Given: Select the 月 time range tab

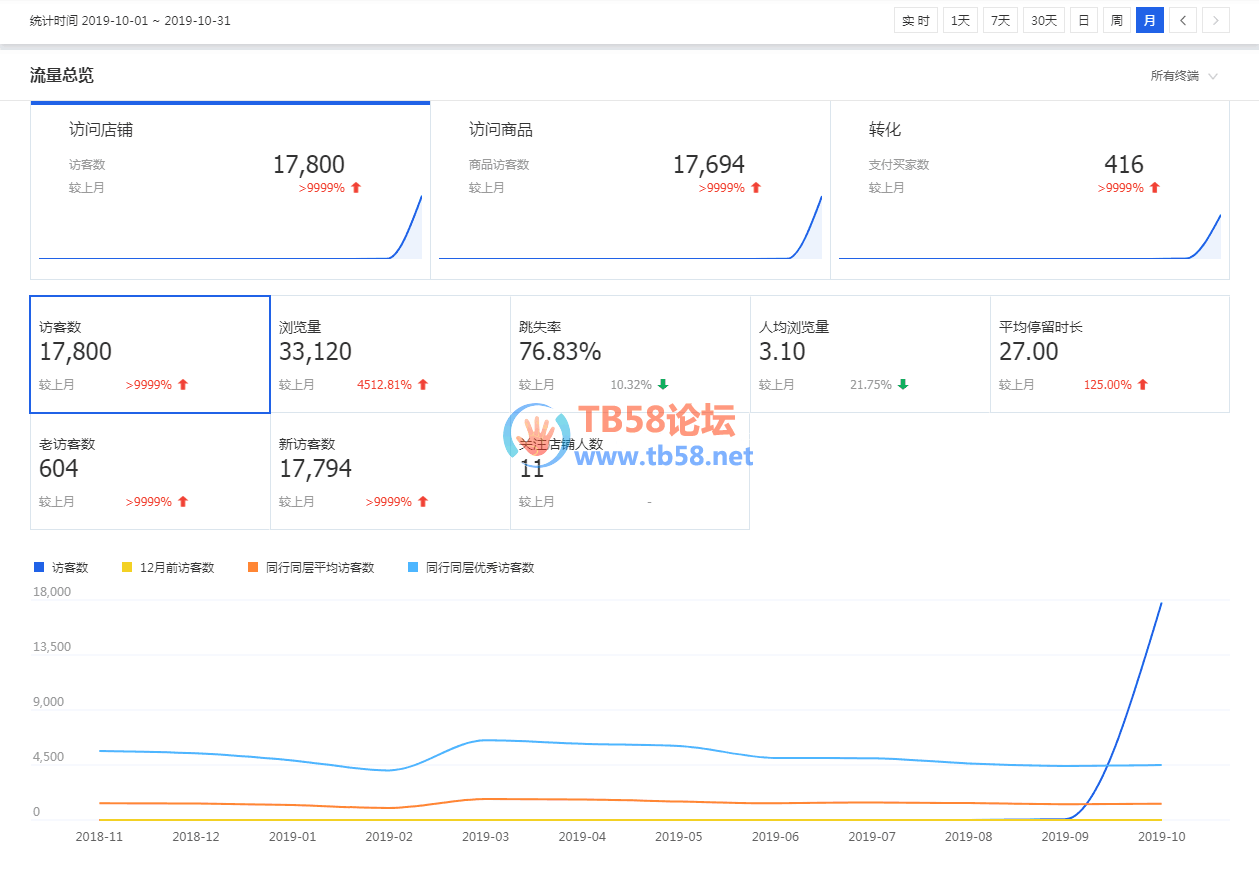Looking at the screenshot, I should tap(1150, 20).
